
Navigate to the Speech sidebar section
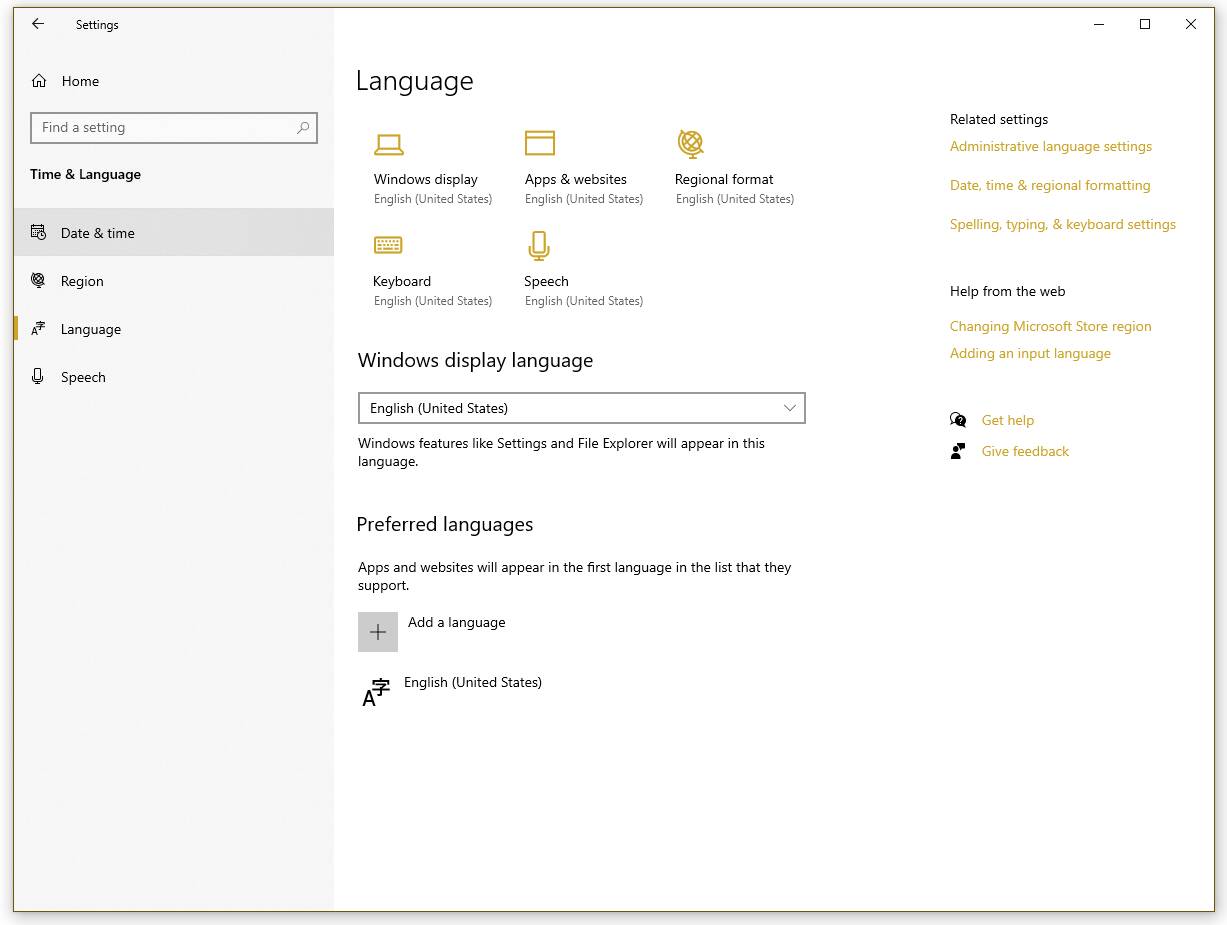tap(83, 377)
